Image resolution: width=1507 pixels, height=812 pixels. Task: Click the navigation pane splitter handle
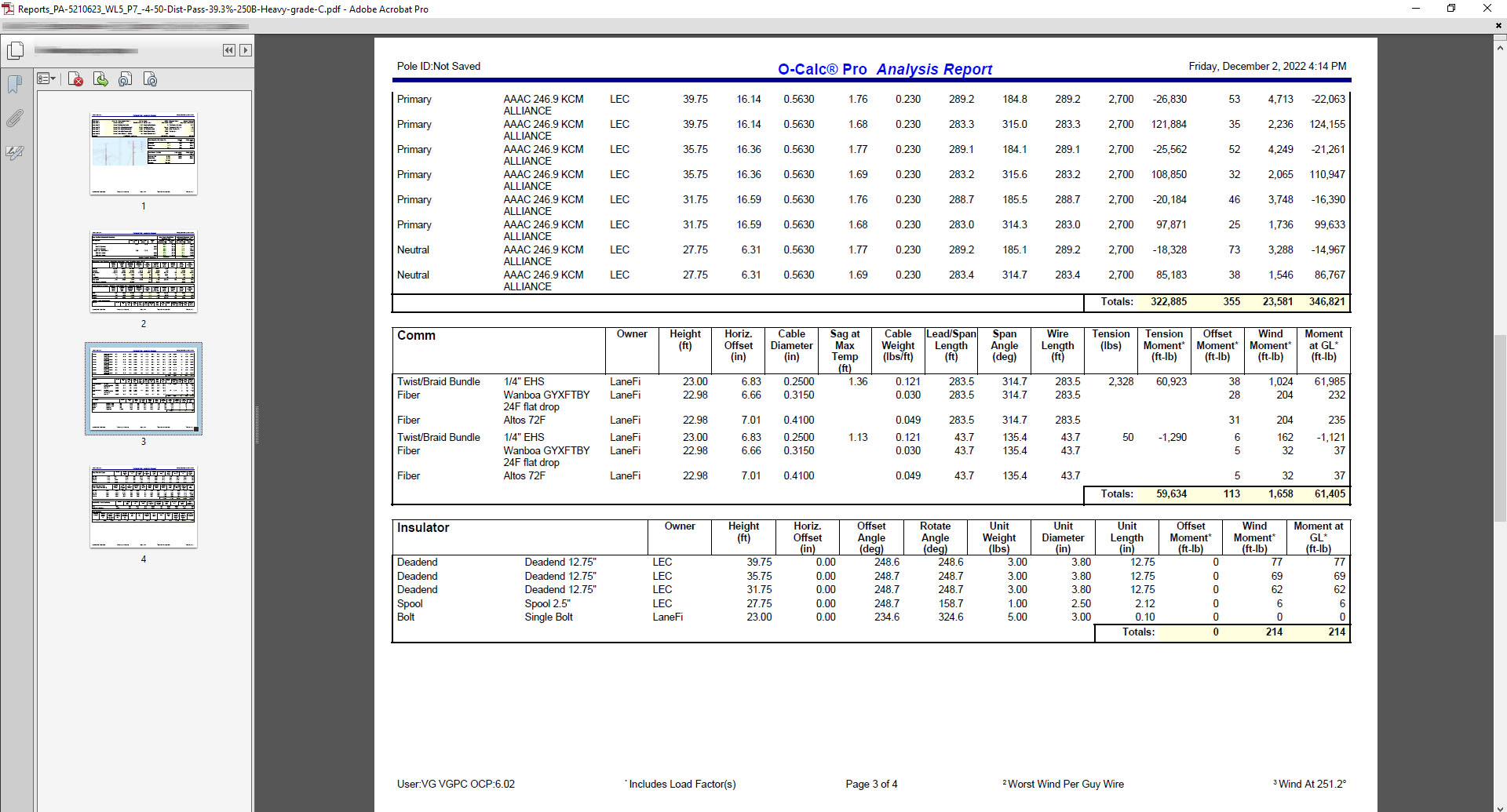tap(256, 424)
